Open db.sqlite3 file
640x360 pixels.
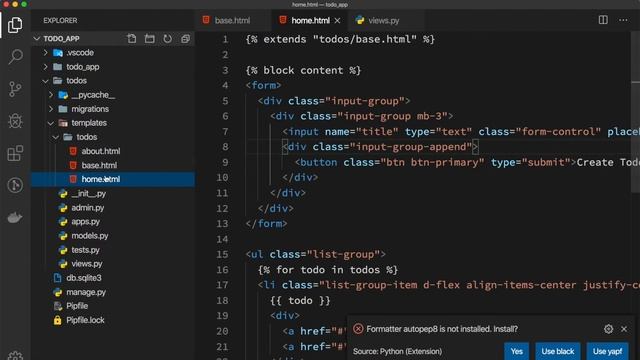[x=84, y=278]
